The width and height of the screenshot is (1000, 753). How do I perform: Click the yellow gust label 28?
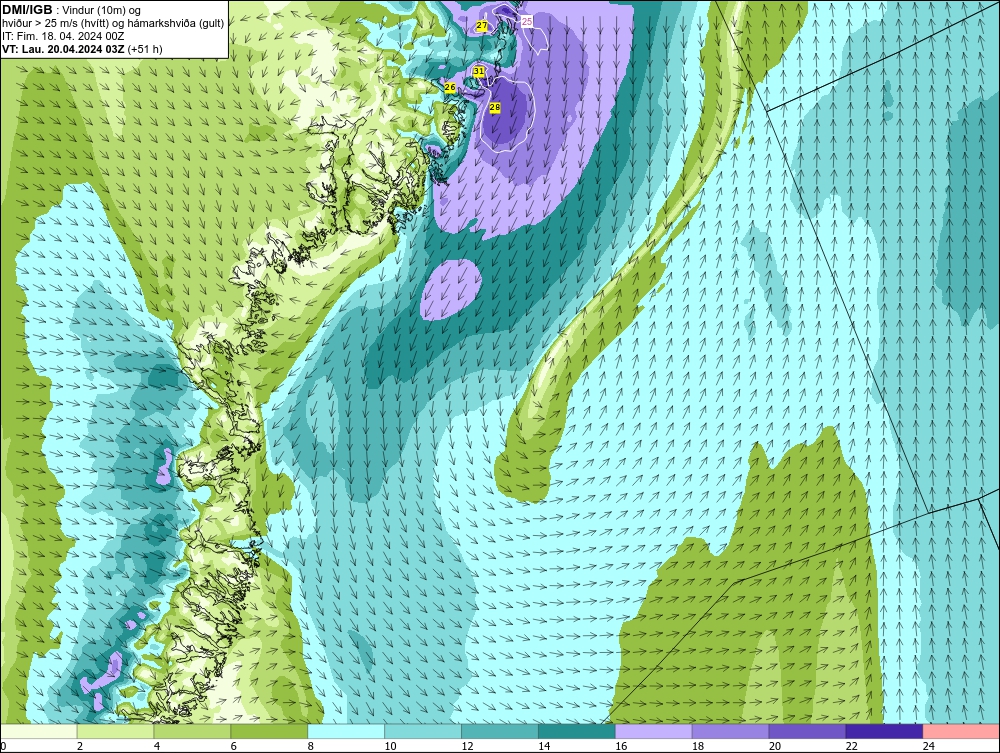[x=495, y=108]
